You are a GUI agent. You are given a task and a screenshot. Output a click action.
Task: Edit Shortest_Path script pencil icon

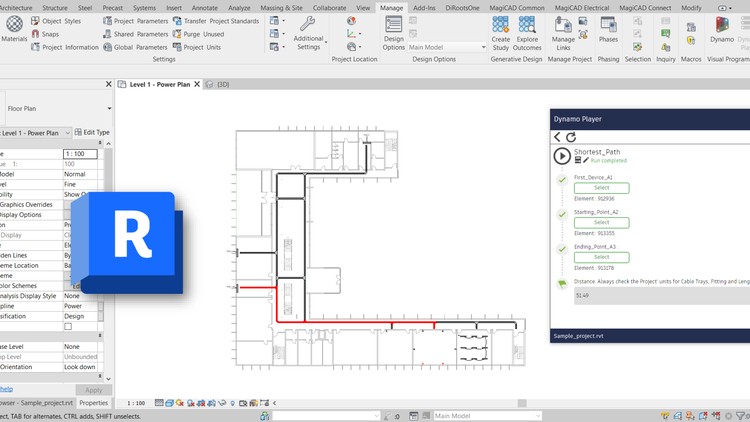(585, 160)
